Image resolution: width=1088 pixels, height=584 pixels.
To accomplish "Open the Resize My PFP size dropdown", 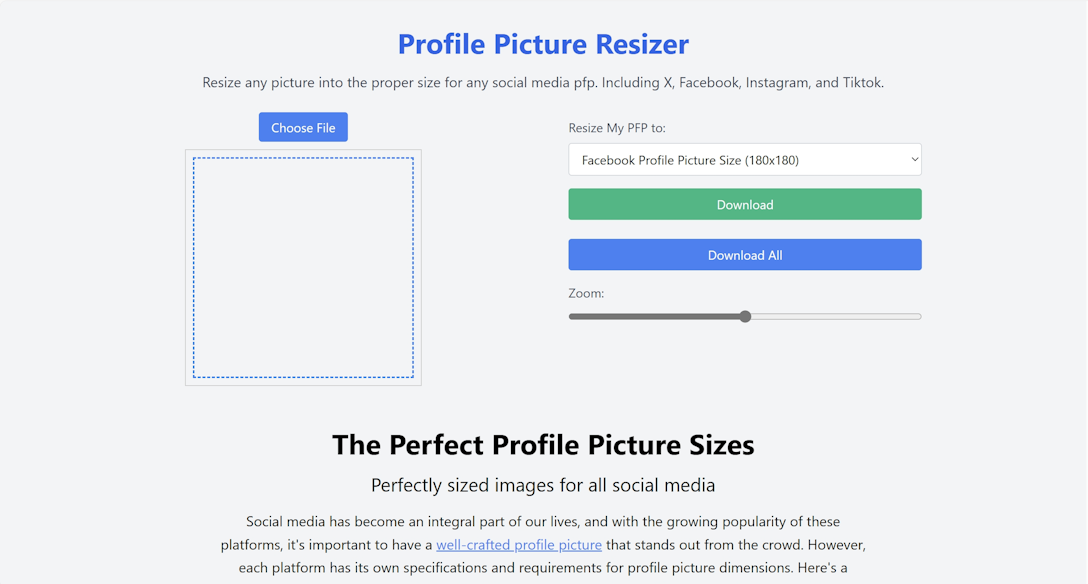I will pos(744,159).
